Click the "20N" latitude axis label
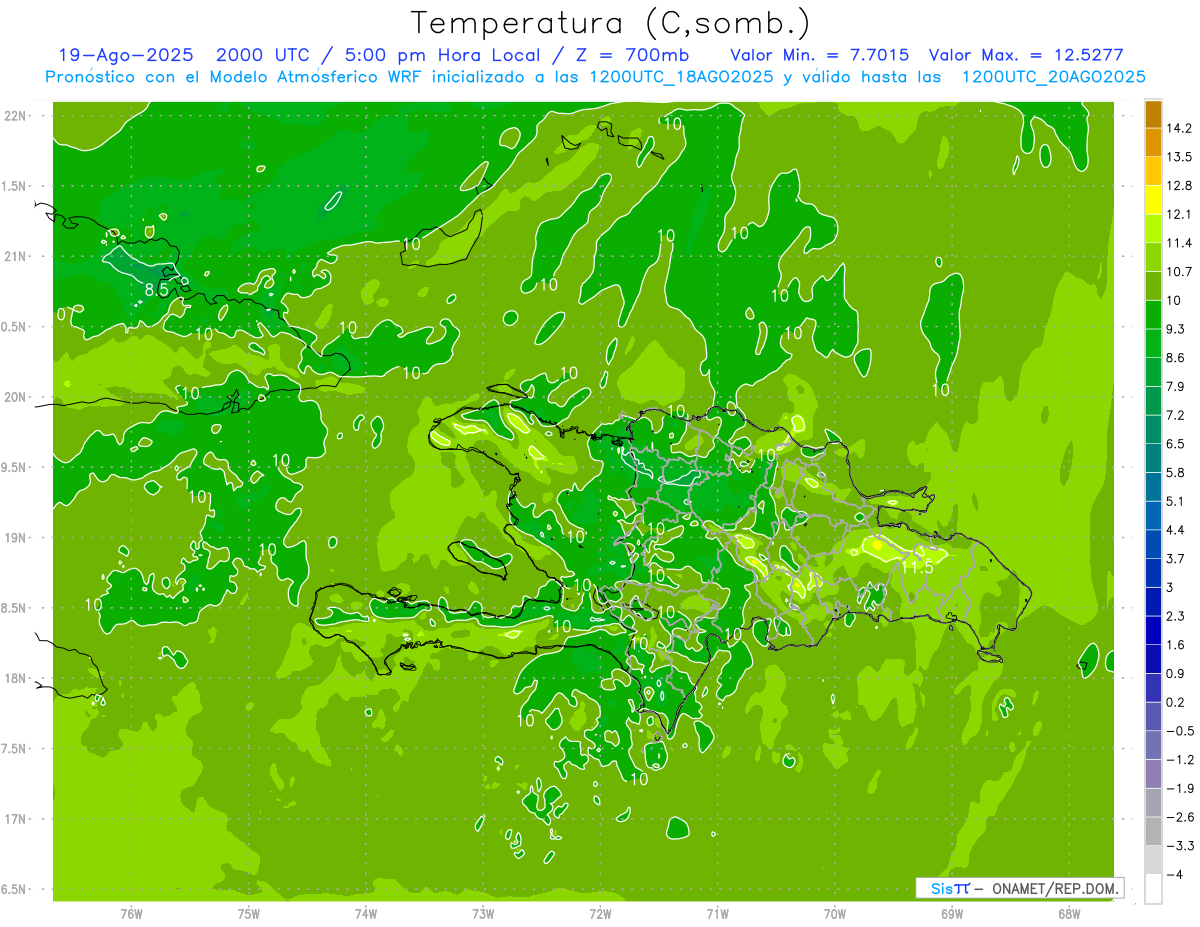The width and height of the screenshot is (1200, 927). point(17,397)
